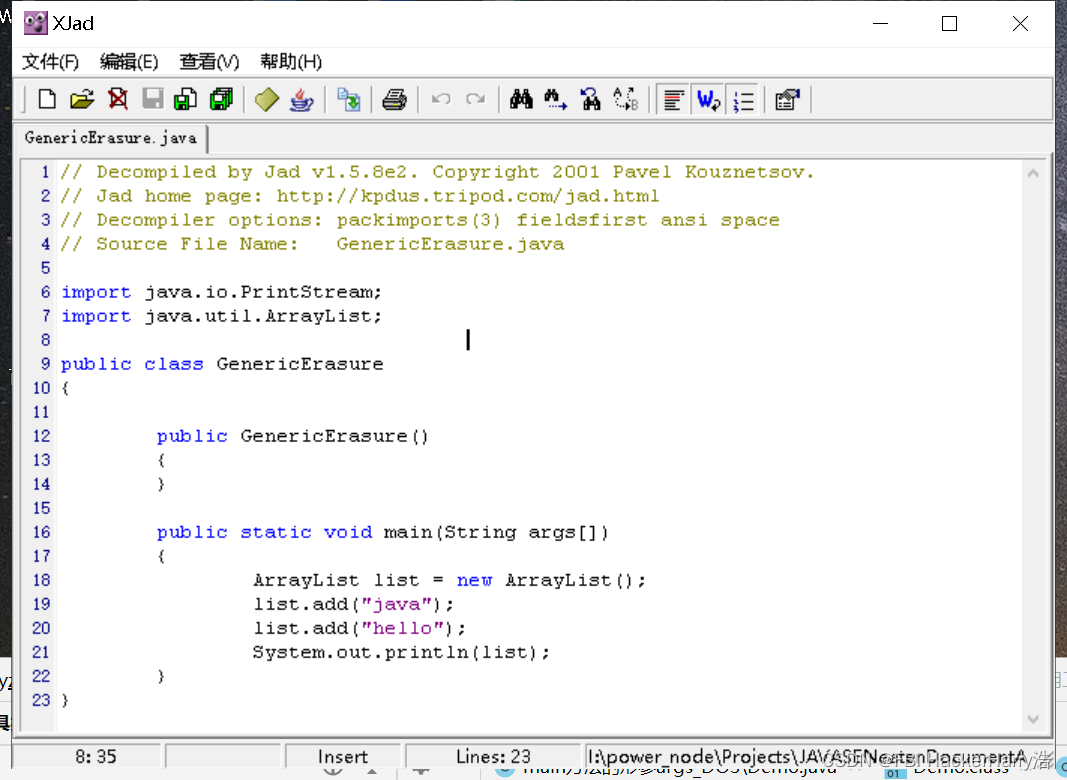Click the Undo arrow icon

(x=441, y=99)
